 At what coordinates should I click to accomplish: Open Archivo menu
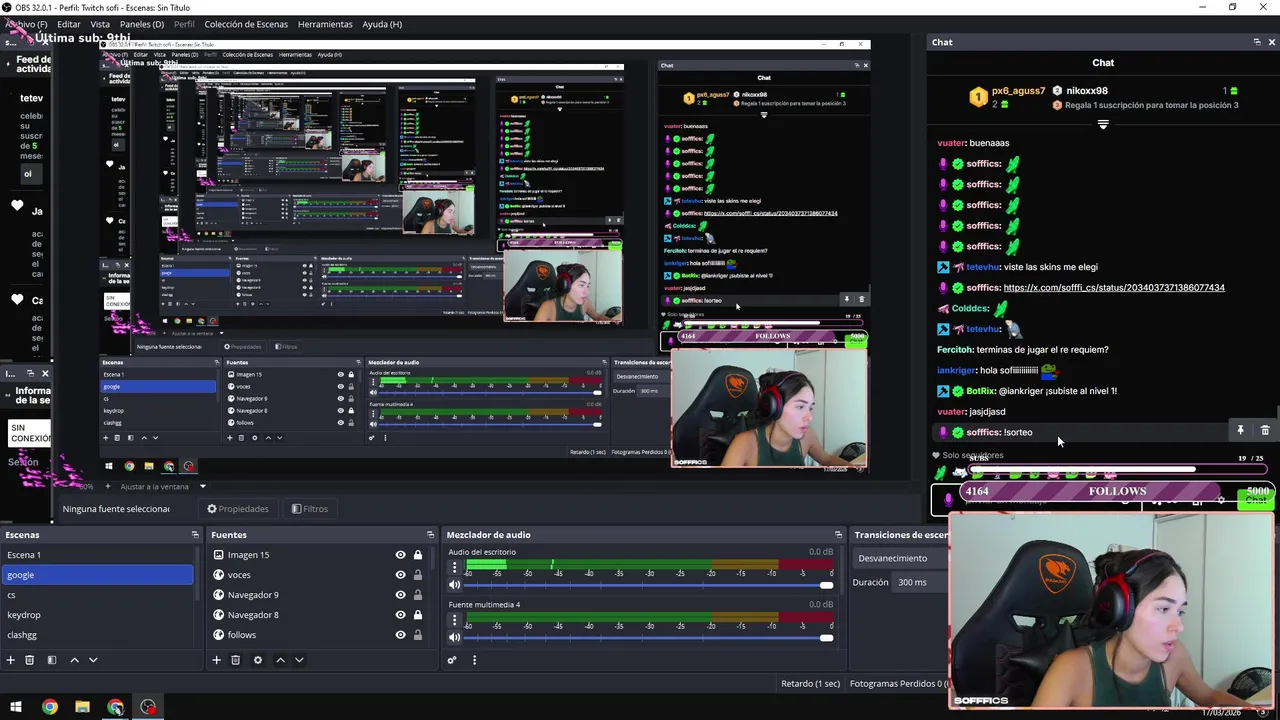coord(25,24)
